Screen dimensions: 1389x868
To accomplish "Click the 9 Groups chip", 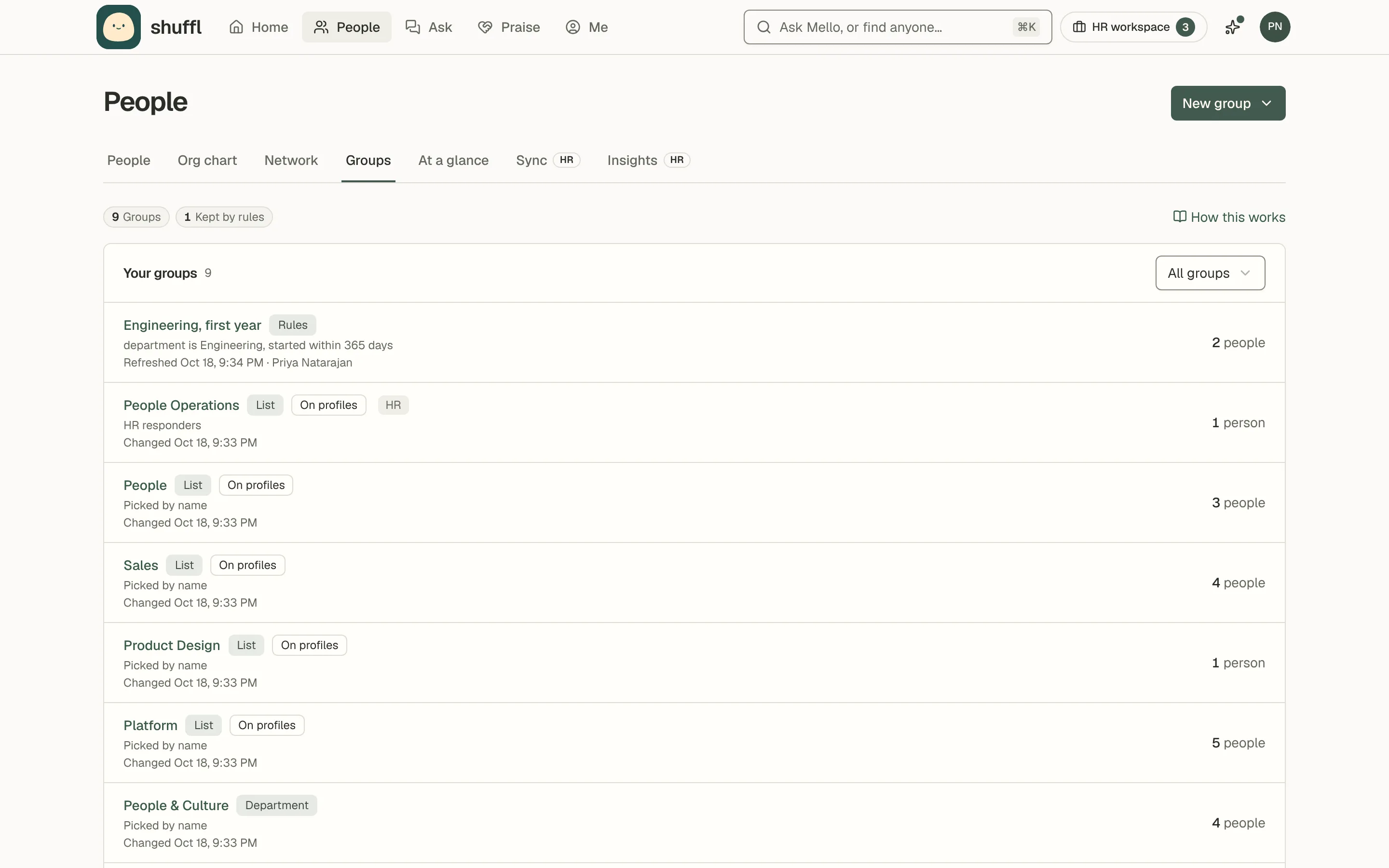I will point(136,217).
